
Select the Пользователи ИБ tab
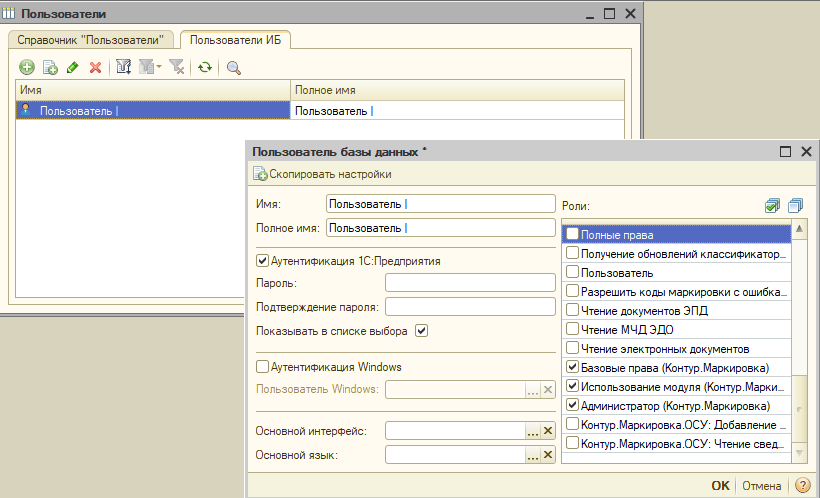(236, 39)
